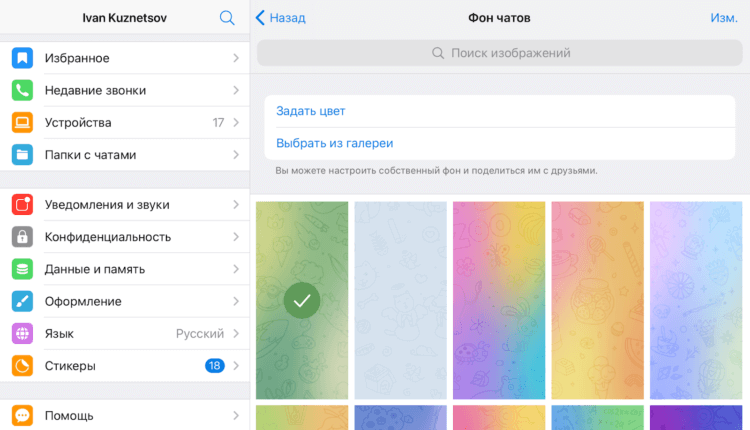Open Данные и память via its chevron
750x430 pixels.
[x=236, y=269]
